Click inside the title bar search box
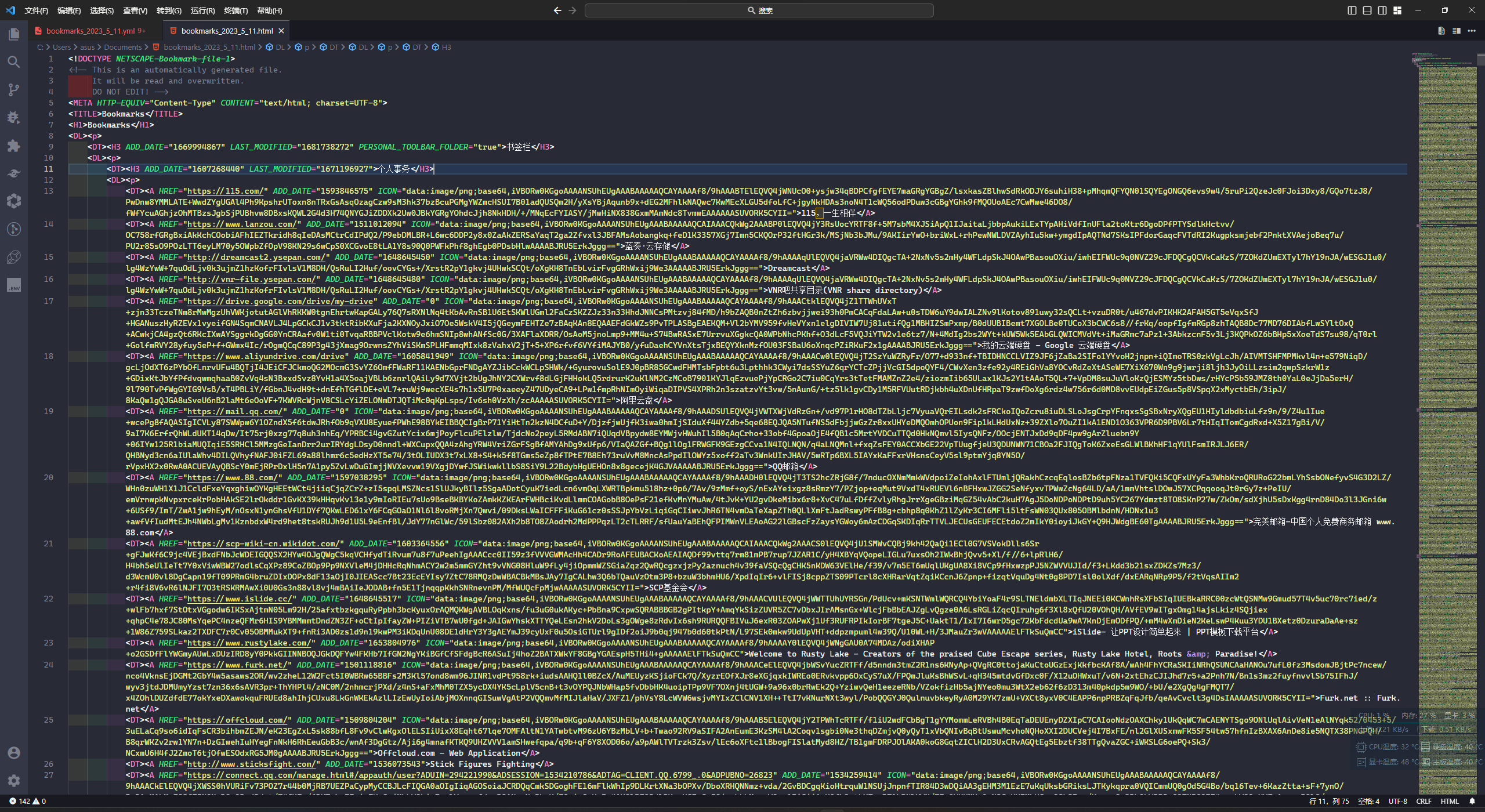The height and width of the screenshot is (812, 1485). pos(760,10)
